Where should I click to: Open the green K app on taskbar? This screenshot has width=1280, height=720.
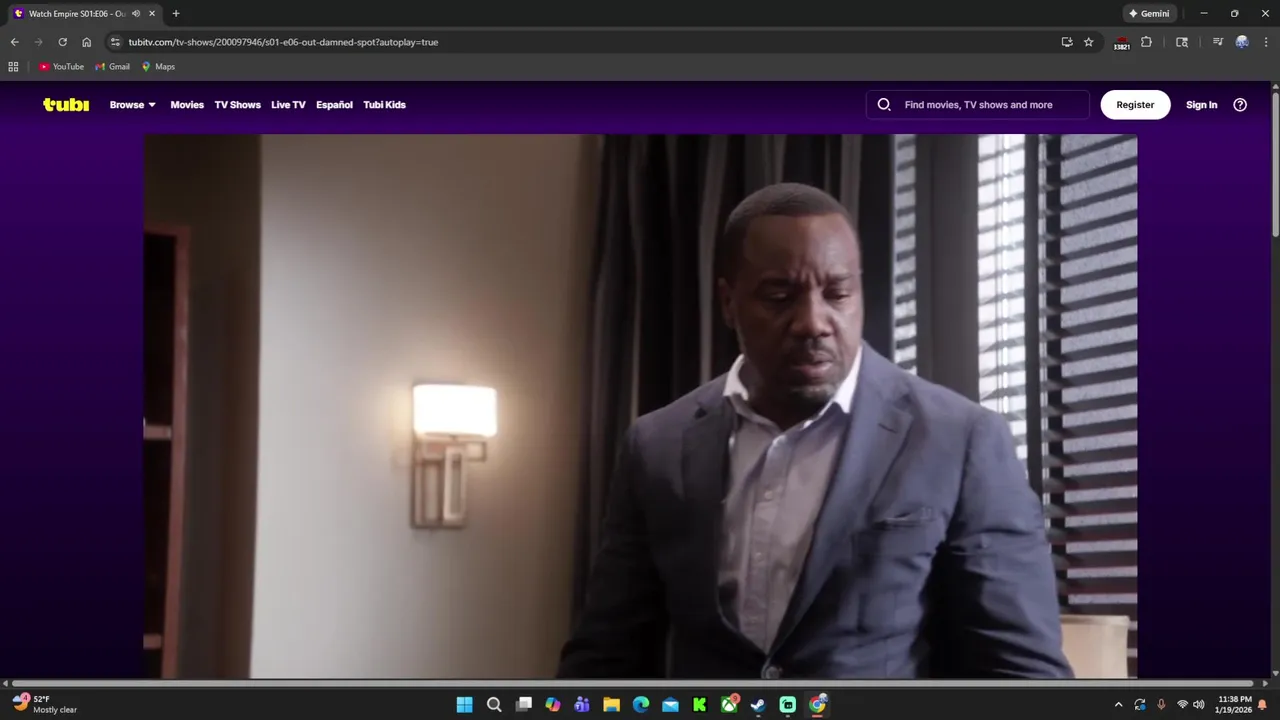tap(700, 705)
